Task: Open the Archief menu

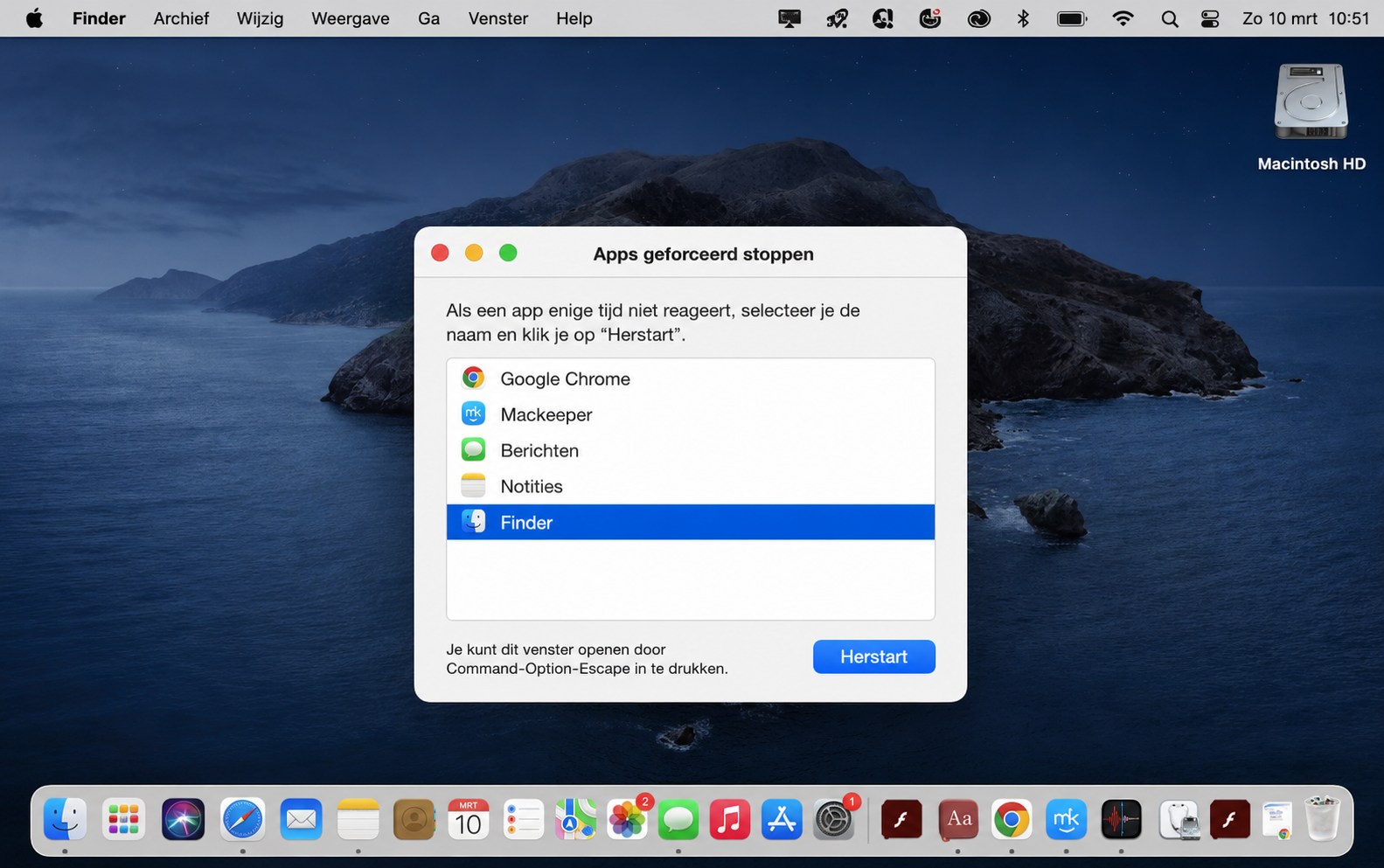Action: pos(181,18)
